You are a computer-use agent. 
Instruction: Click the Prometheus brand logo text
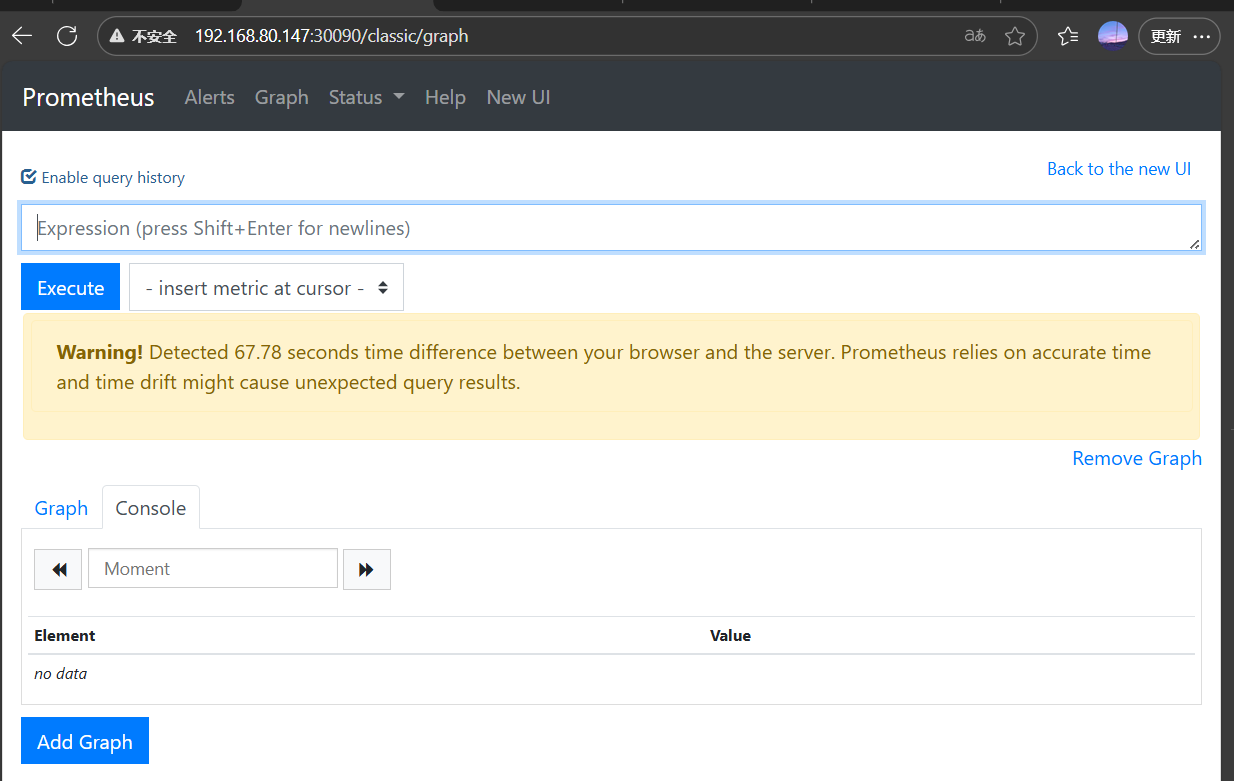88,97
